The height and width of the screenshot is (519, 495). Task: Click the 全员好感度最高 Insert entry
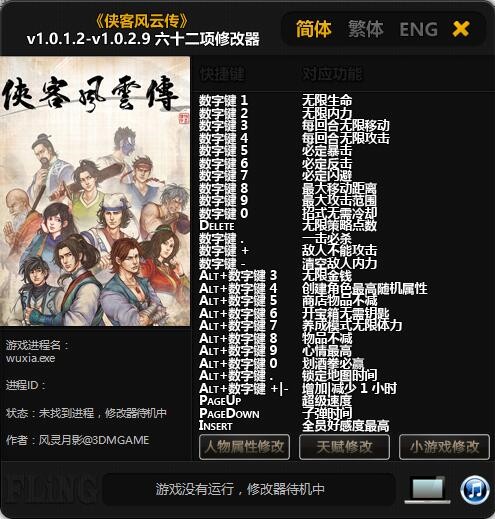click(346, 426)
